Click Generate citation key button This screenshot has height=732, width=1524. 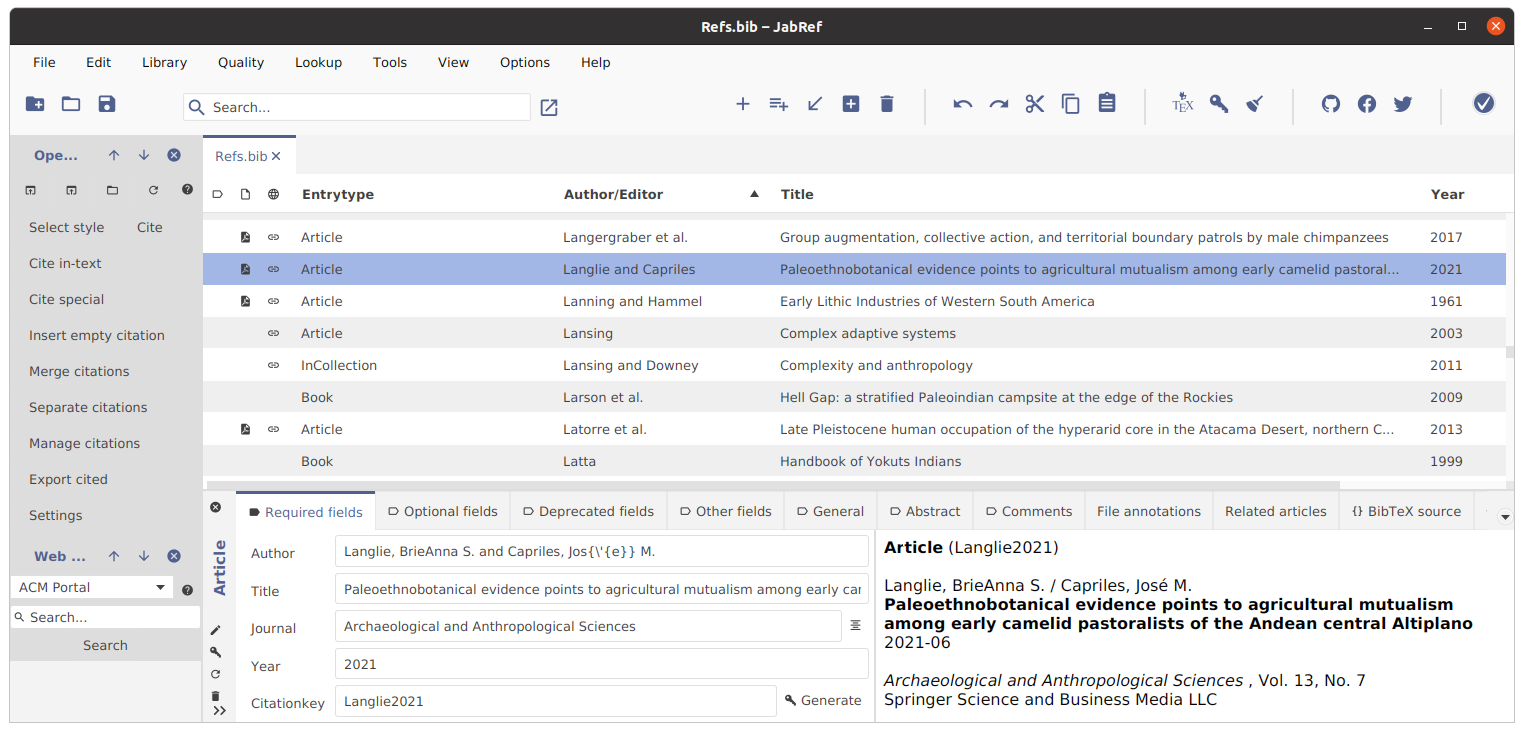(x=823, y=700)
